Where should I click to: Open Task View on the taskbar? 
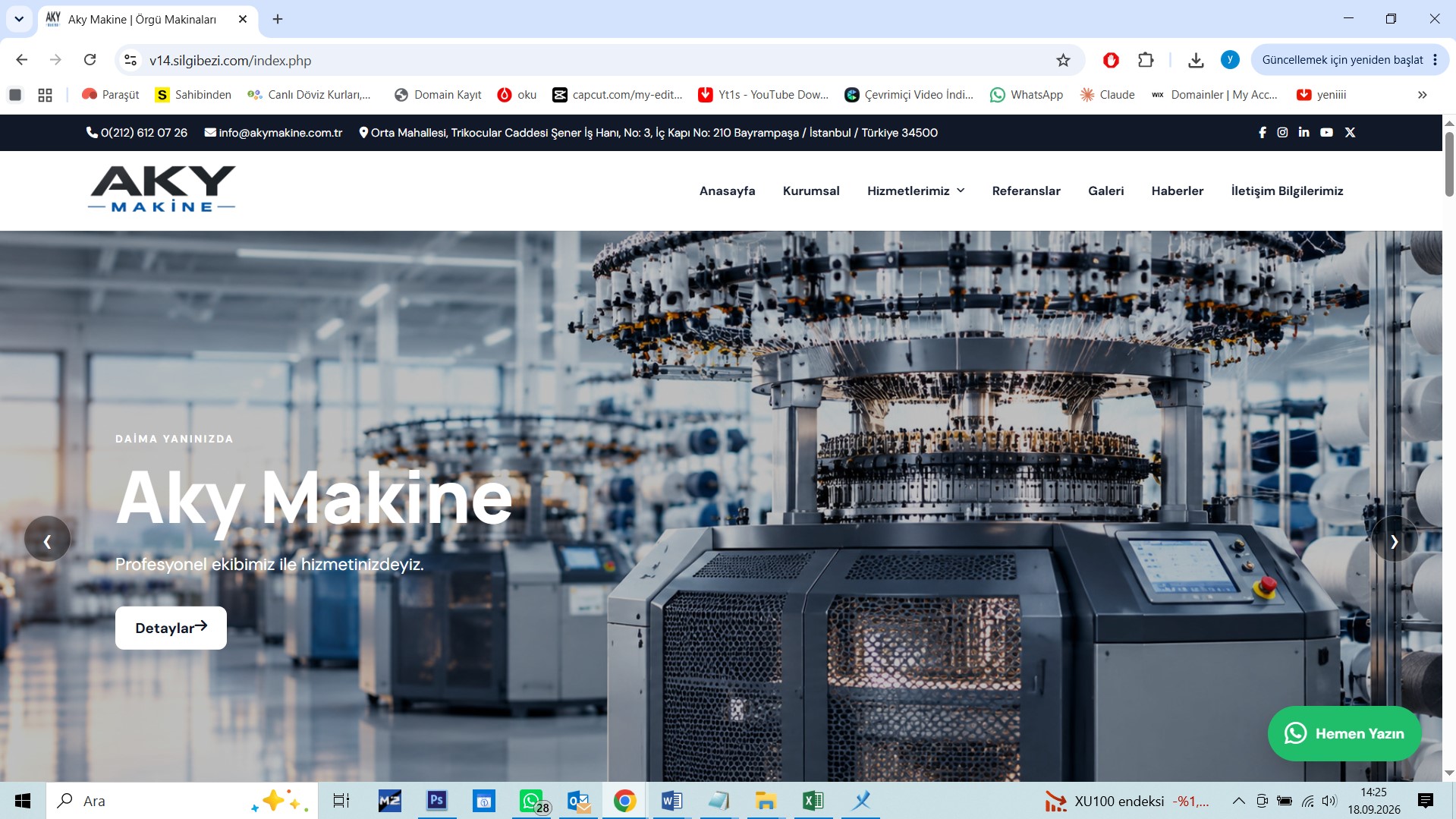click(341, 801)
